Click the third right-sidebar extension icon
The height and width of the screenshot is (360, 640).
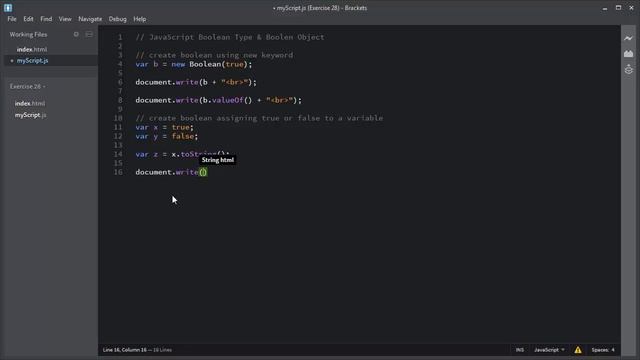(x=628, y=69)
